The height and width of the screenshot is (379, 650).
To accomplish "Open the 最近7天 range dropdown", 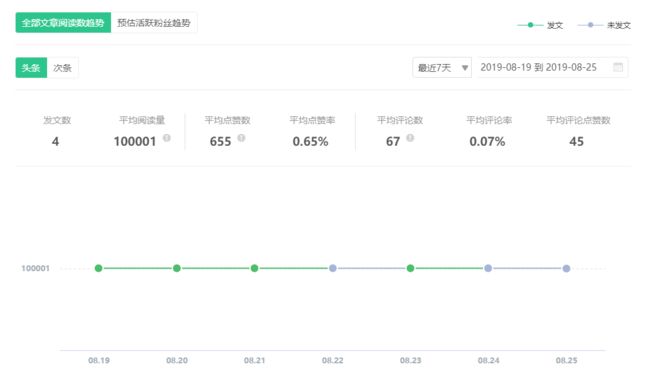I will tap(442, 68).
